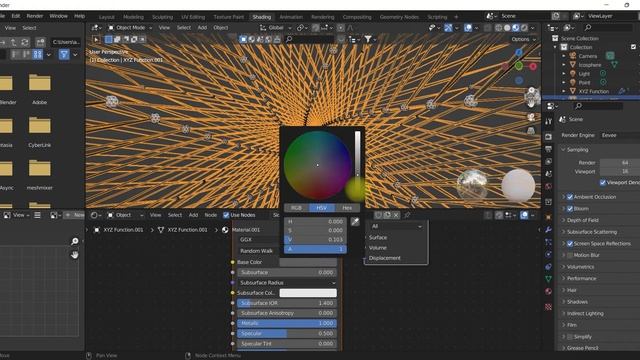The image size is (640, 360).
Task: Click the A alpha field
Action: pos(315,249)
